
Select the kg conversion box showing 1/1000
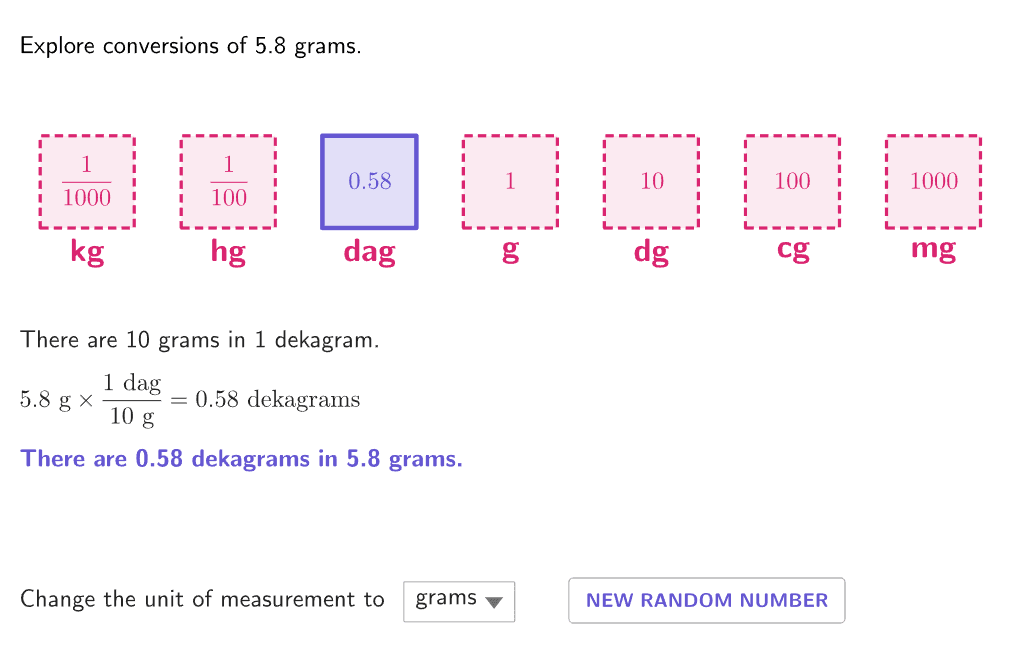87,182
